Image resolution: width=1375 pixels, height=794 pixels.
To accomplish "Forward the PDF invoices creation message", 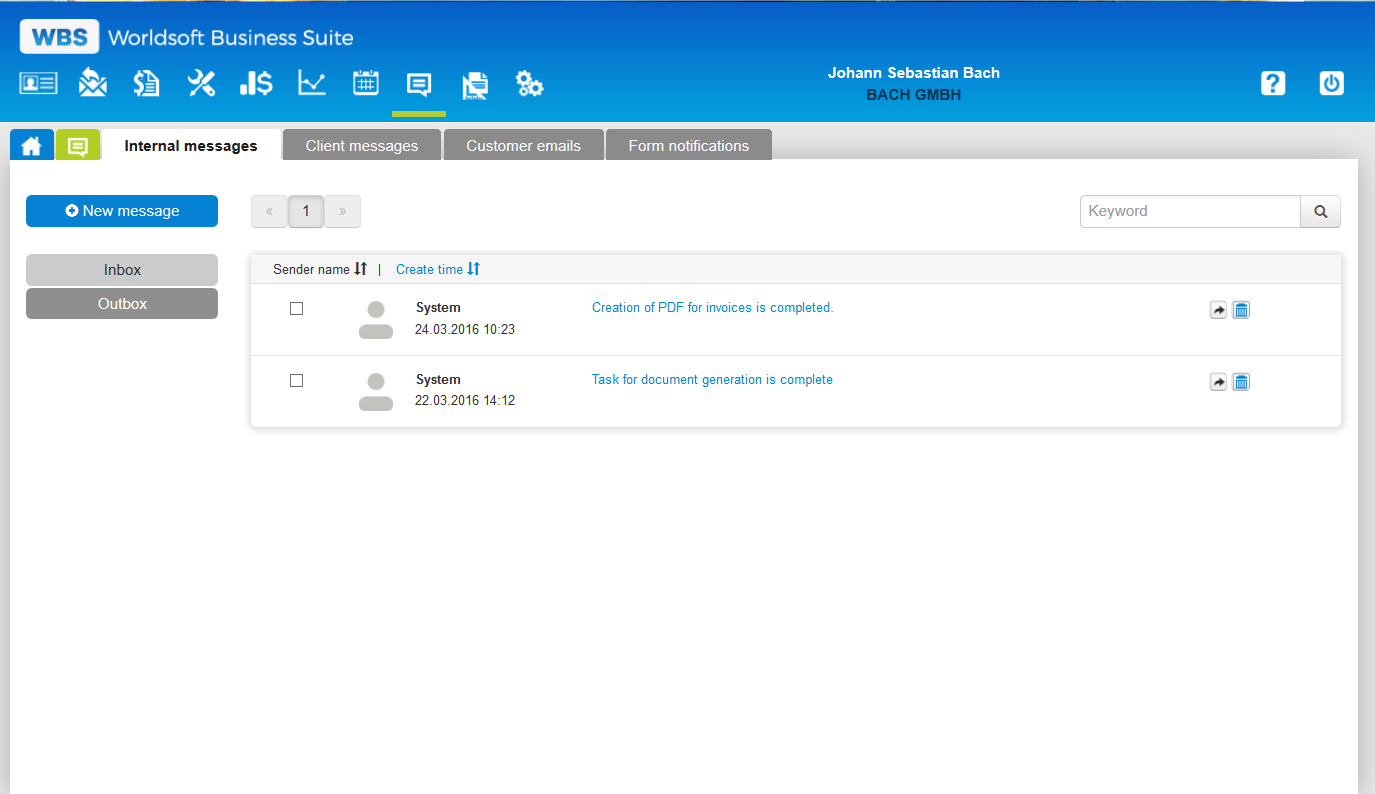I will coord(1218,310).
